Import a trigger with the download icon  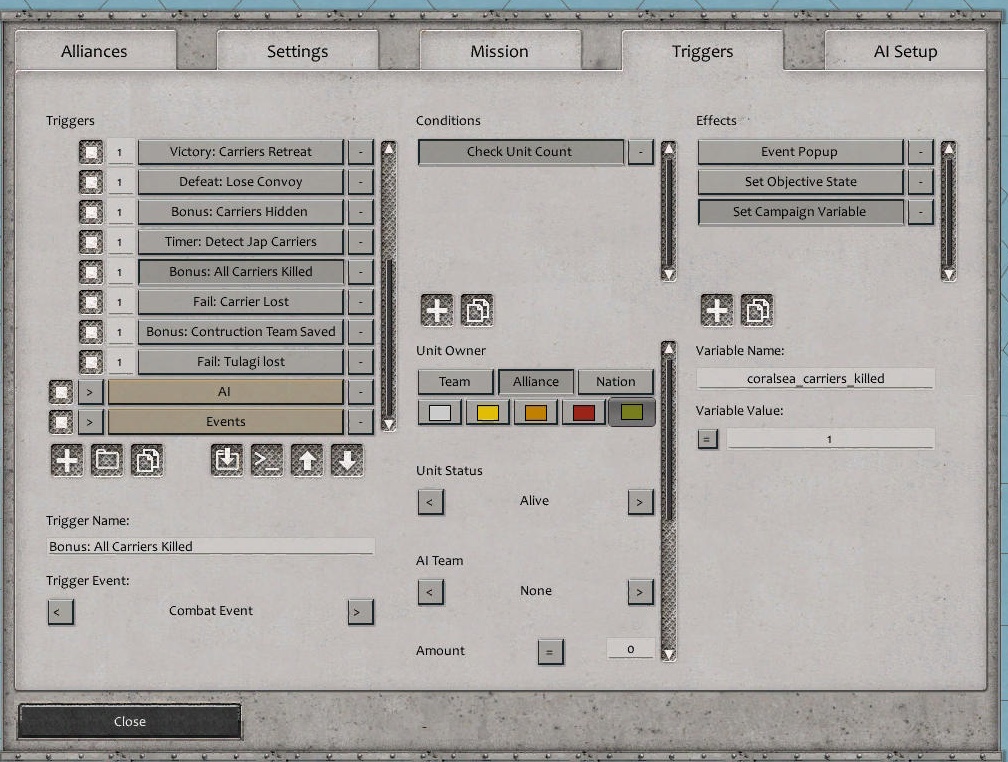coord(227,460)
